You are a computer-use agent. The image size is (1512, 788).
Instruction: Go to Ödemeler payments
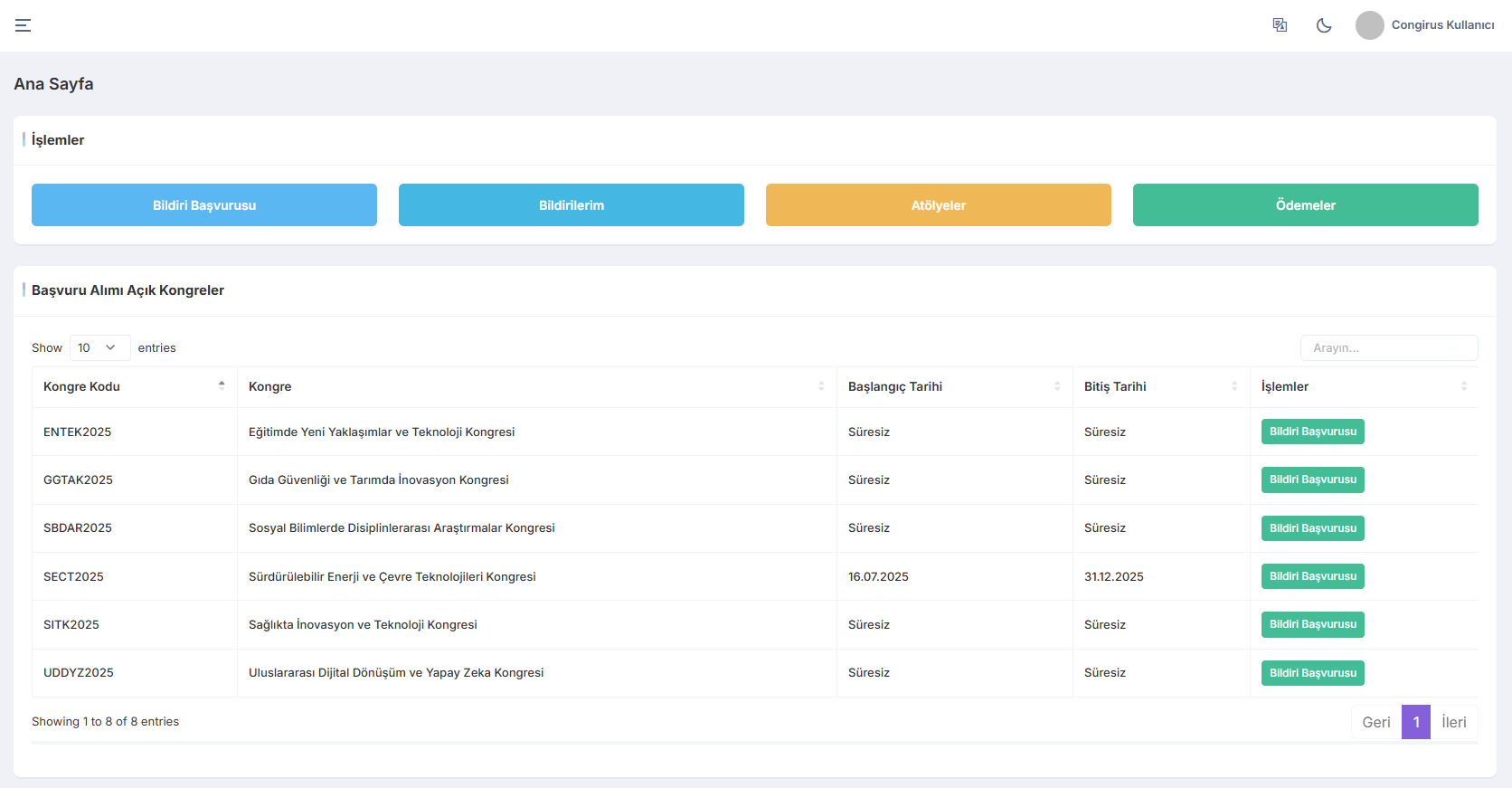pos(1306,205)
